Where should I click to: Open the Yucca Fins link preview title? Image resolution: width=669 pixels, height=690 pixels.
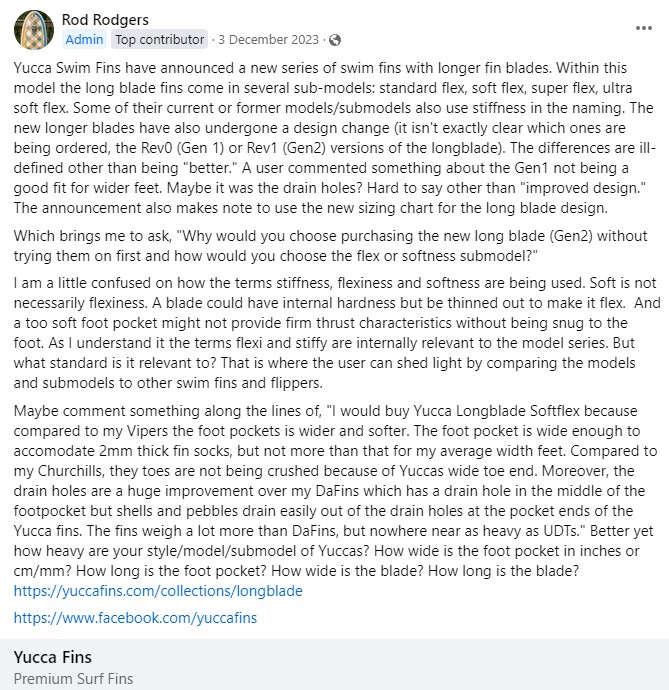tap(52, 657)
